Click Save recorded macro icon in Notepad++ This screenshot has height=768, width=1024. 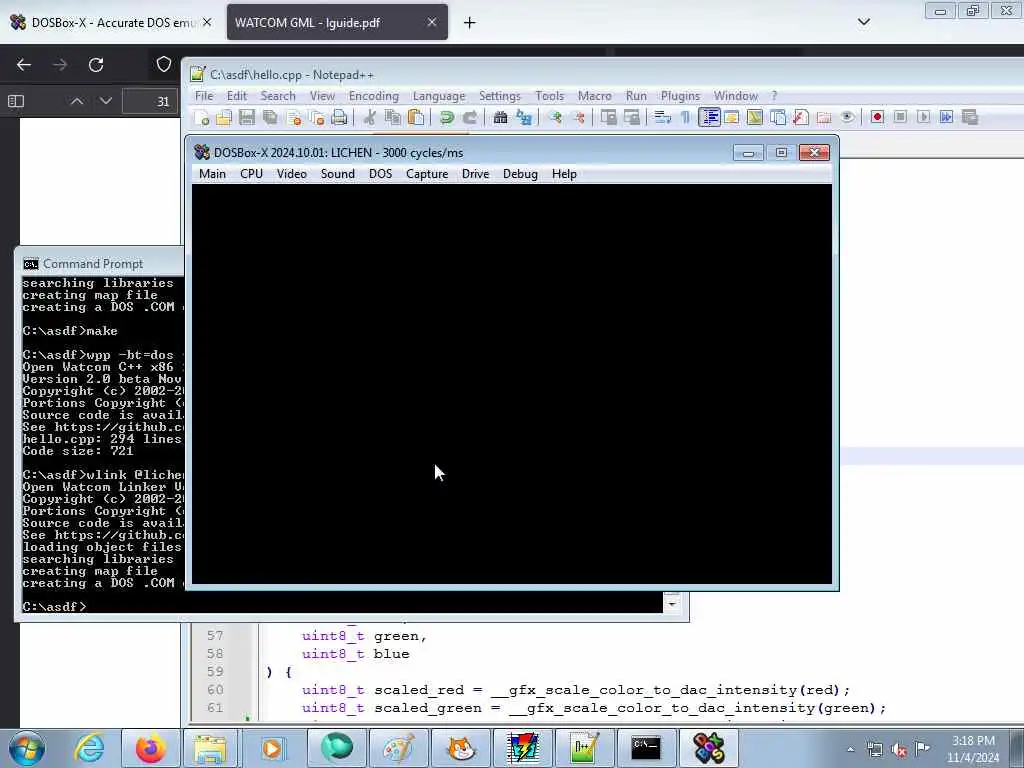[970, 118]
